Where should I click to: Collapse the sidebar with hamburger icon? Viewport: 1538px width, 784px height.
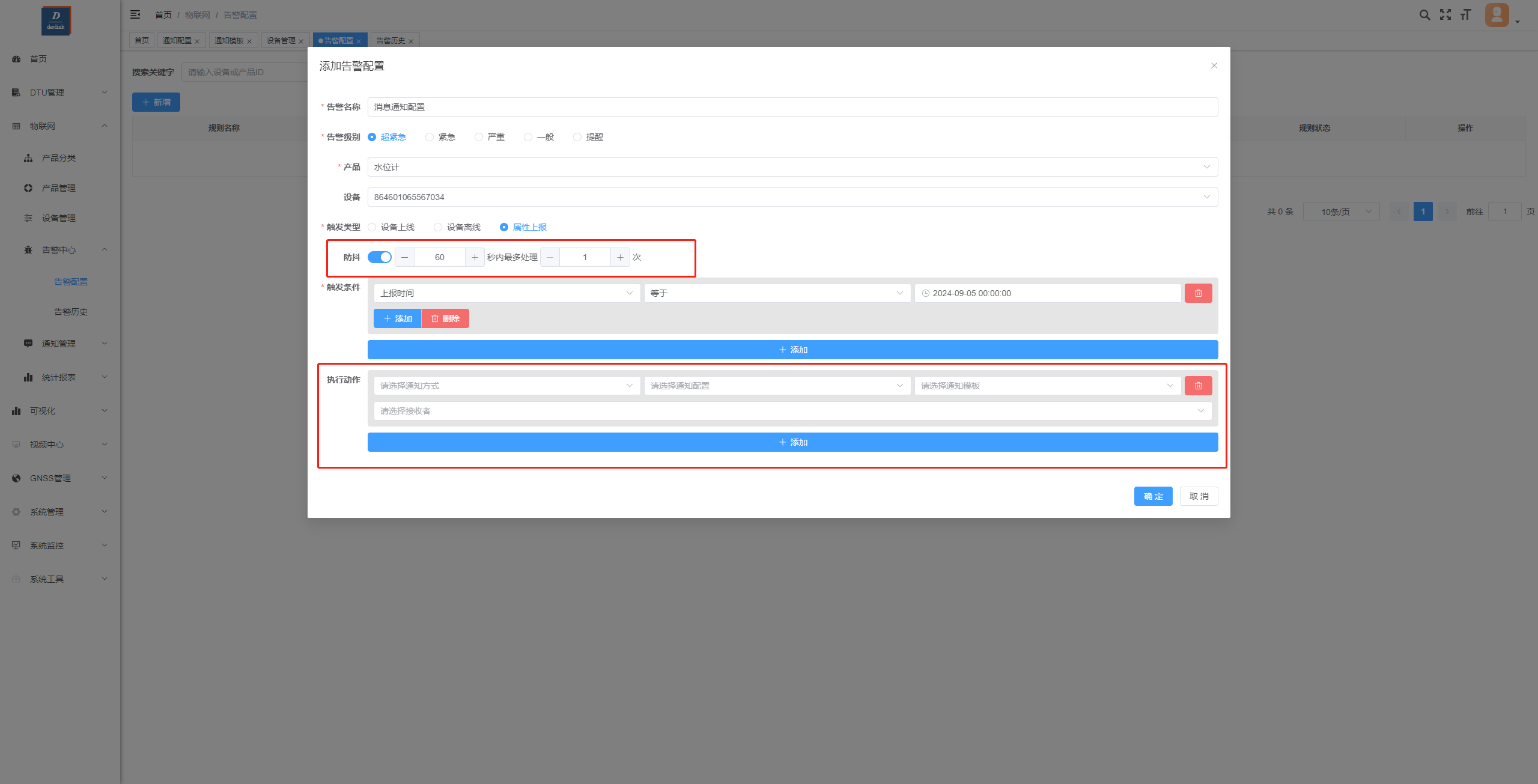pyautogui.click(x=135, y=14)
